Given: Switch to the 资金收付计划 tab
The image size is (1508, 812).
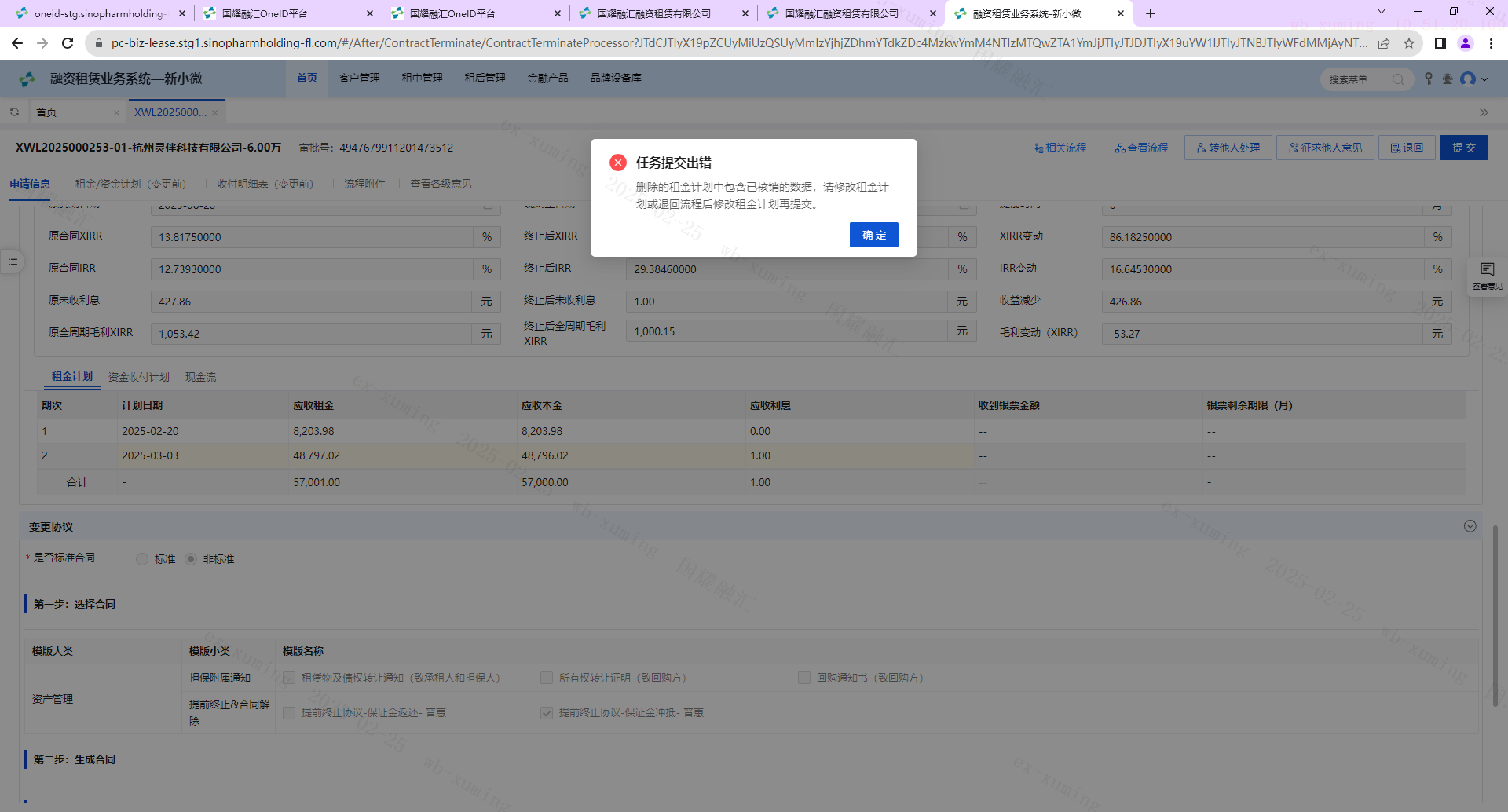Looking at the screenshot, I should (138, 377).
